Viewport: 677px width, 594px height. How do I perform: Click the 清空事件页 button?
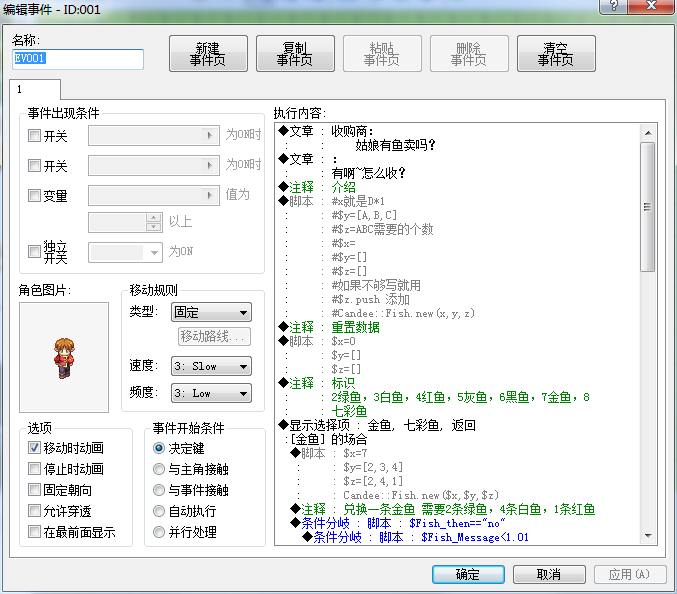tap(556, 54)
